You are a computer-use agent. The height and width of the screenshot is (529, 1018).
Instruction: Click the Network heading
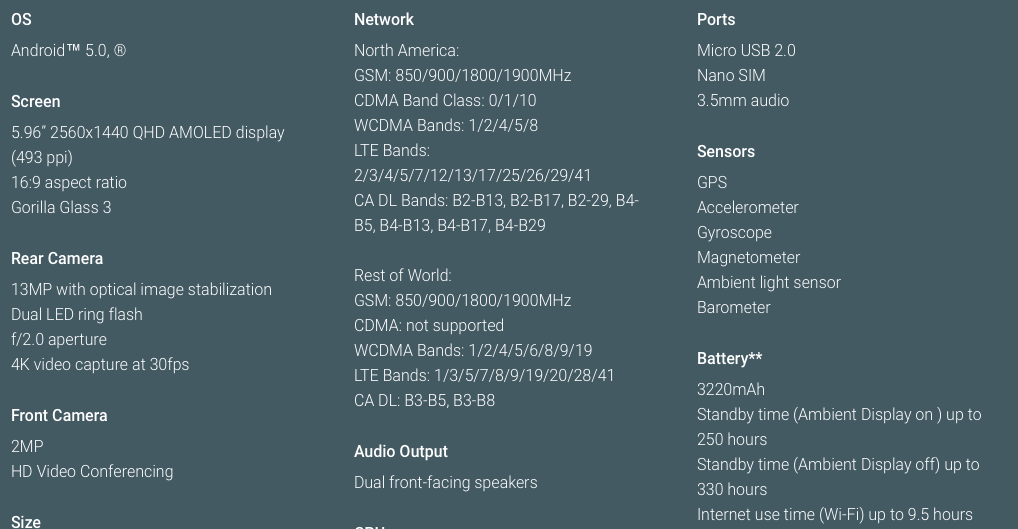384,19
